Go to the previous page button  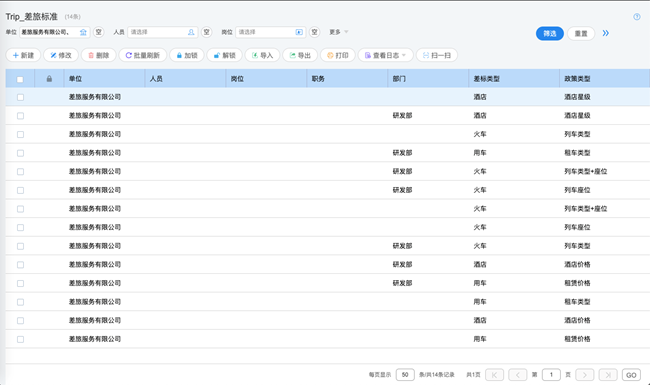pyautogui.click(x=517, y=375)
